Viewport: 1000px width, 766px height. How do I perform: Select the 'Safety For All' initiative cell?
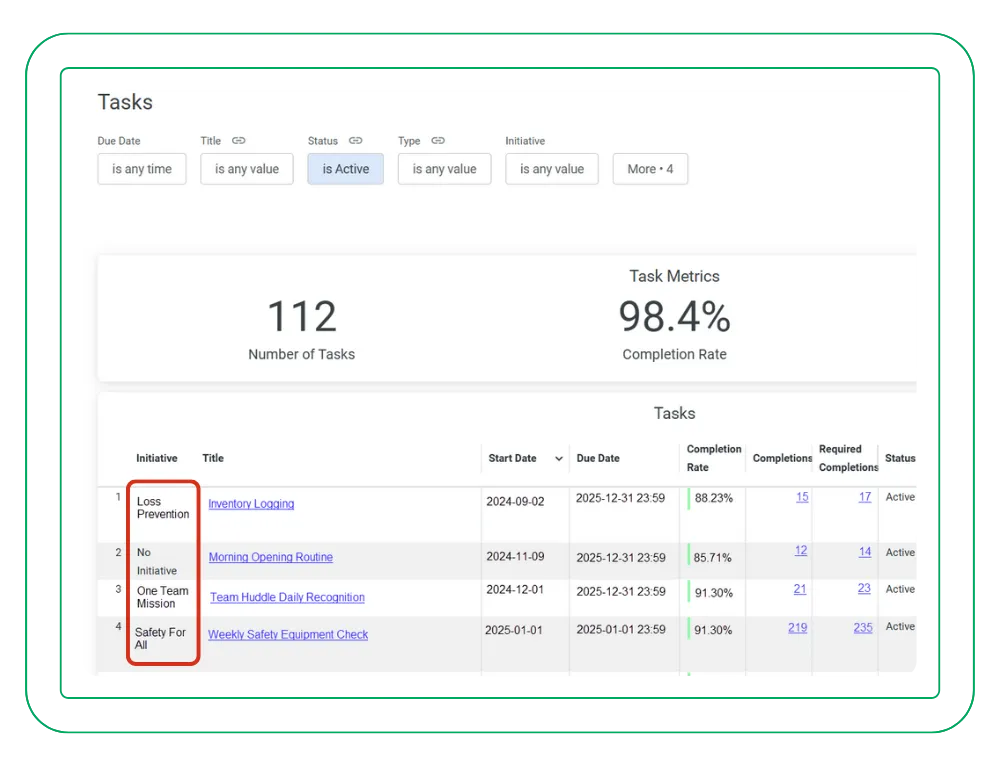[x=160, y=638]
